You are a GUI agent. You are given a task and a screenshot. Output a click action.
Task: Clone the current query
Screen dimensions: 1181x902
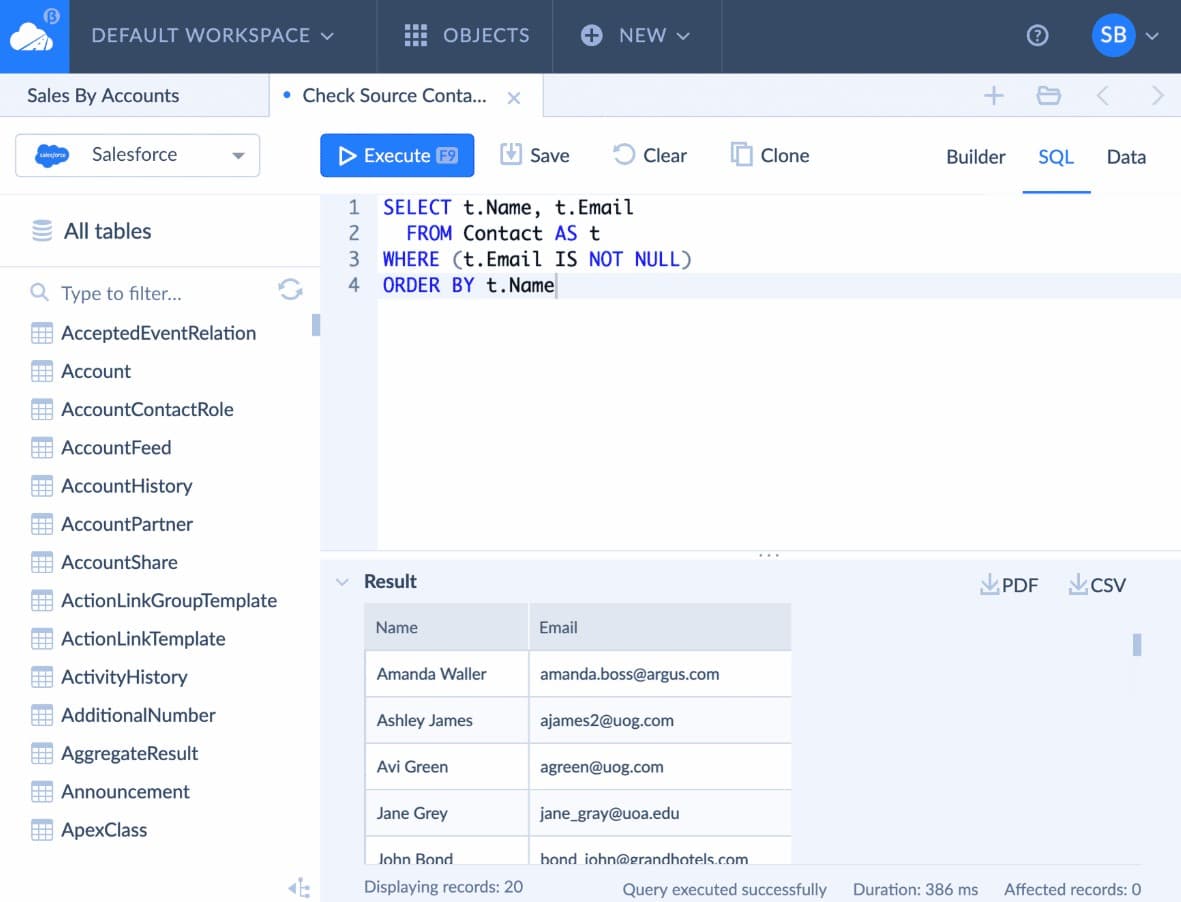click(x=768, y=155)
